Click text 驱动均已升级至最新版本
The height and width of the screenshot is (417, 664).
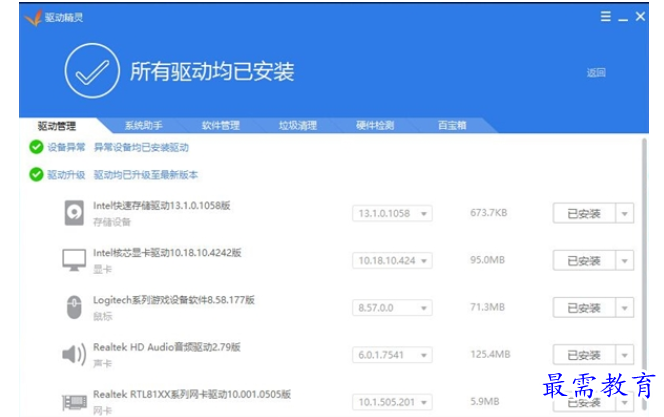146,174
